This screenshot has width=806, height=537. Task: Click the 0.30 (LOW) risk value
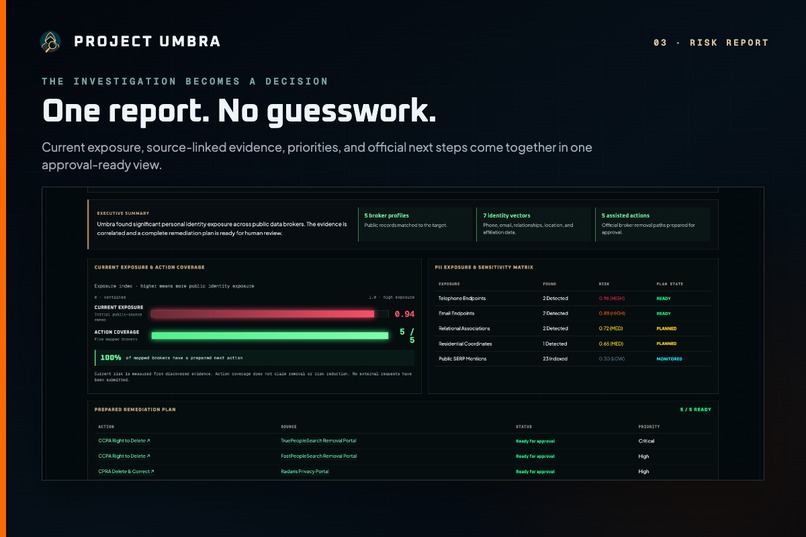pos(612,359)
